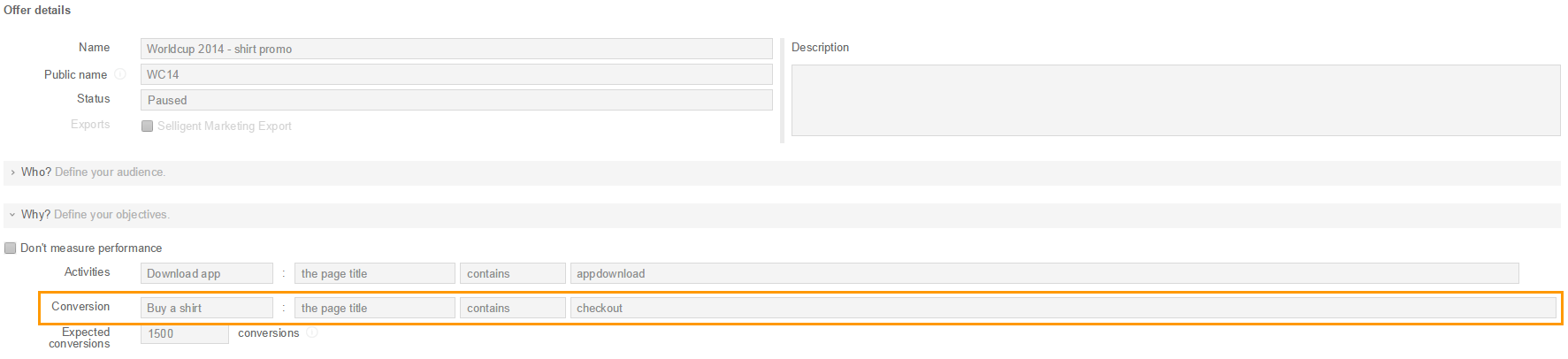The image size is (1568, 359).
Task: Click the Public name info icon
Action: (x=120, y=74)
